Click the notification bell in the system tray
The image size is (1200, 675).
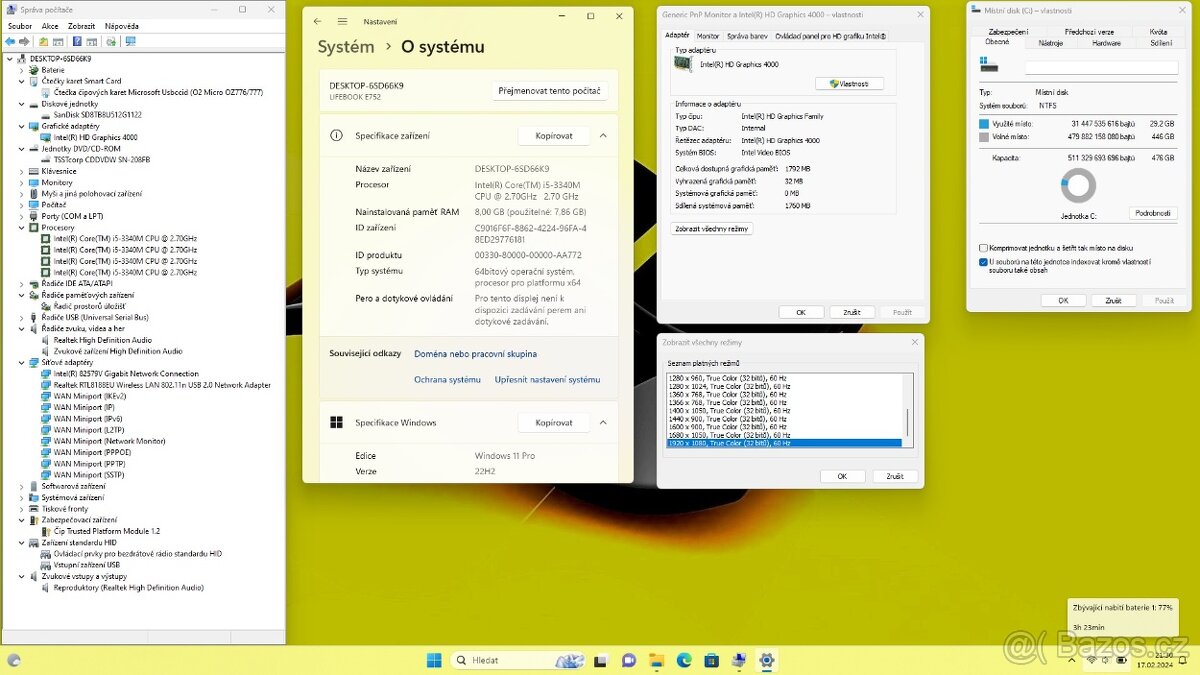[x=1184, y=660]
